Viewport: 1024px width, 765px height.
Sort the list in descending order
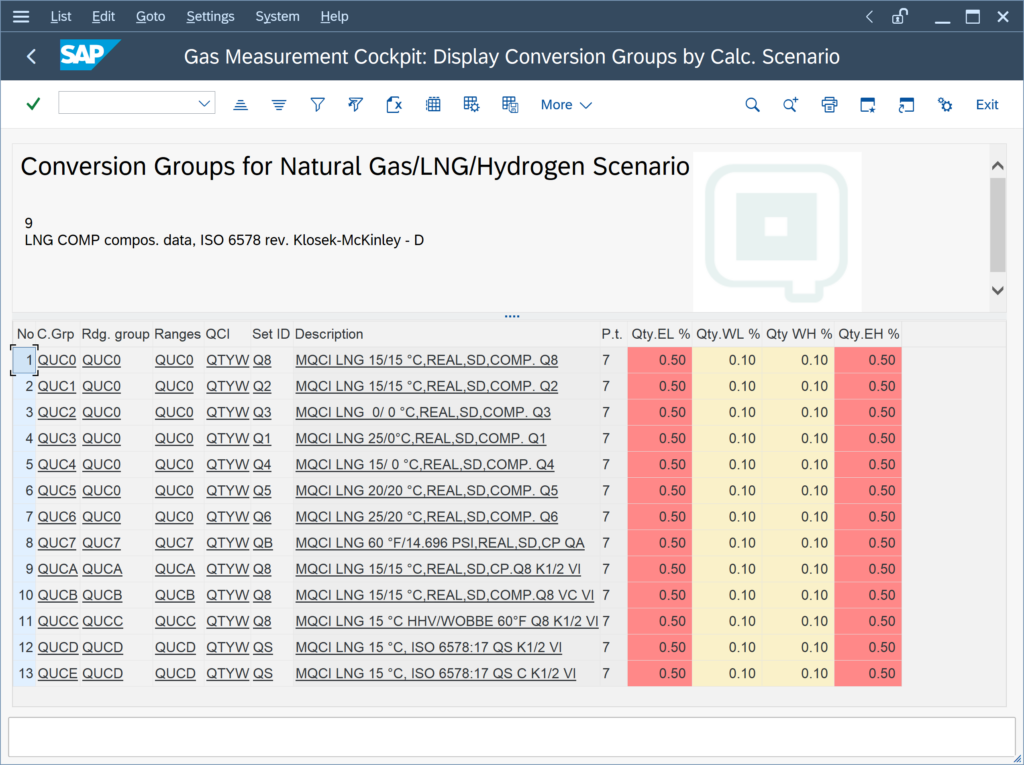click(x=279, y=105)
